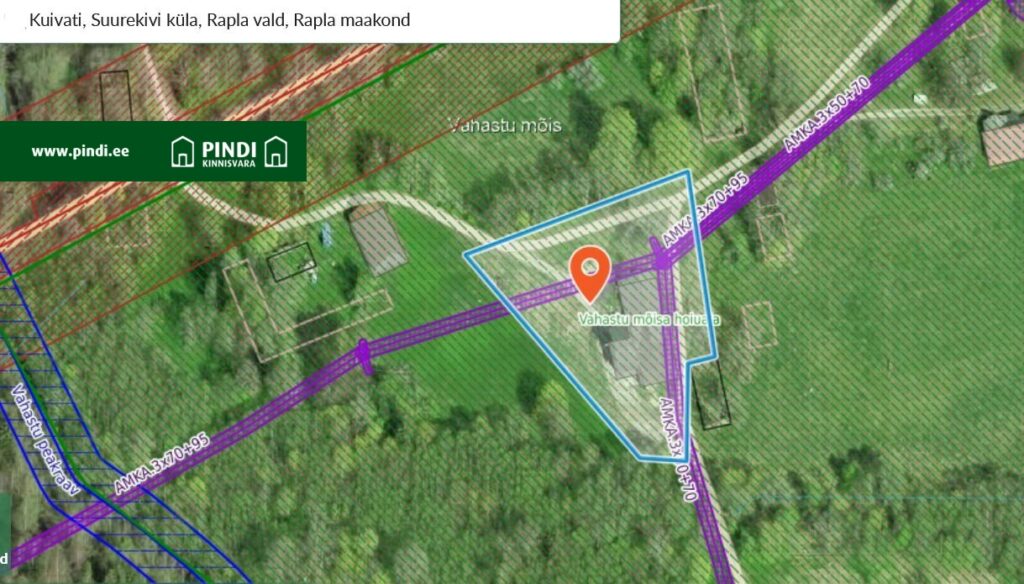This screenshot has width=1024, height=584.
Task: Click the Vahastu peakraav ditch label
Action: point(46,440)
